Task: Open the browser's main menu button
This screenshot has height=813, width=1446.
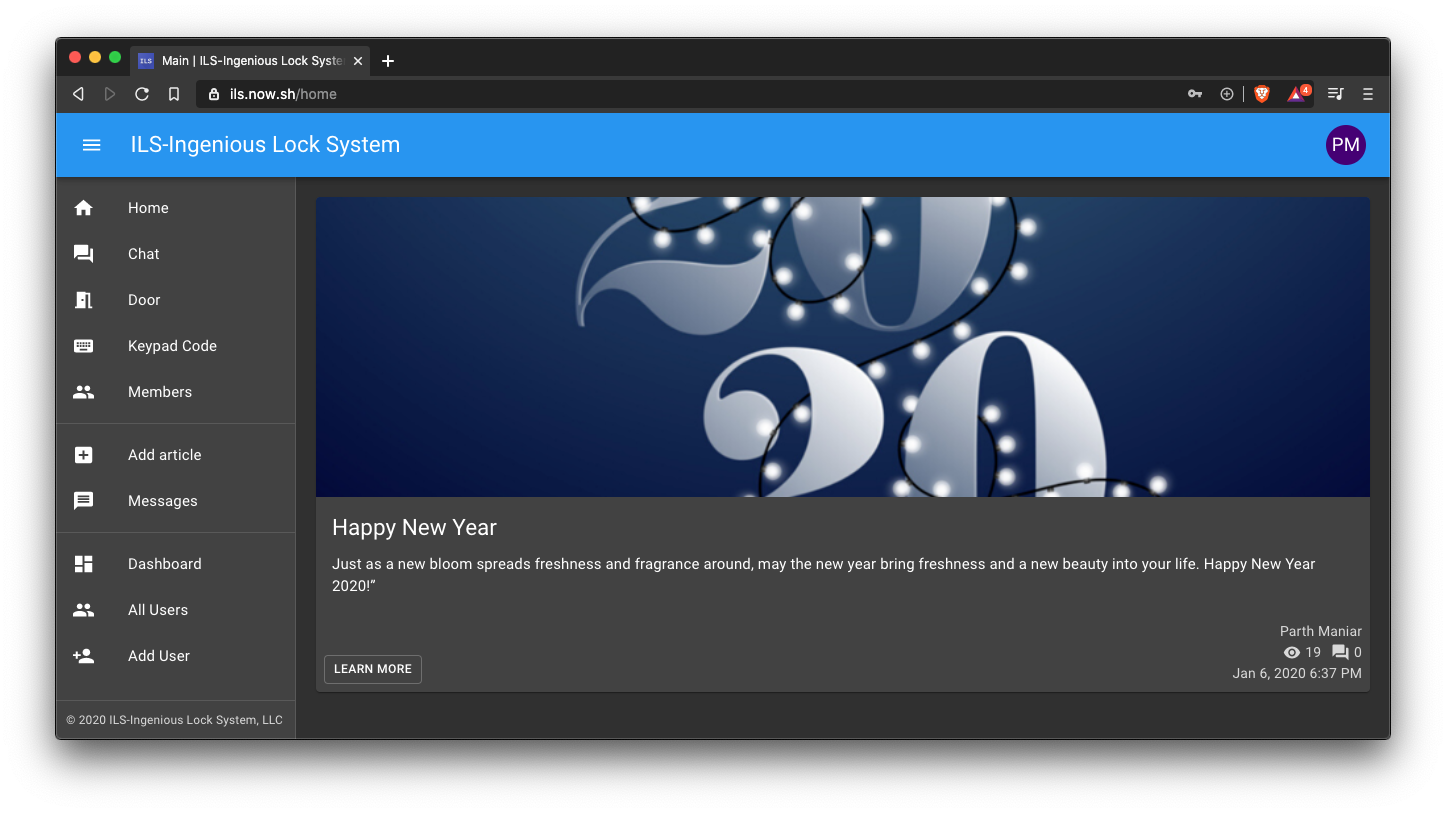Action: [1368, 94]
